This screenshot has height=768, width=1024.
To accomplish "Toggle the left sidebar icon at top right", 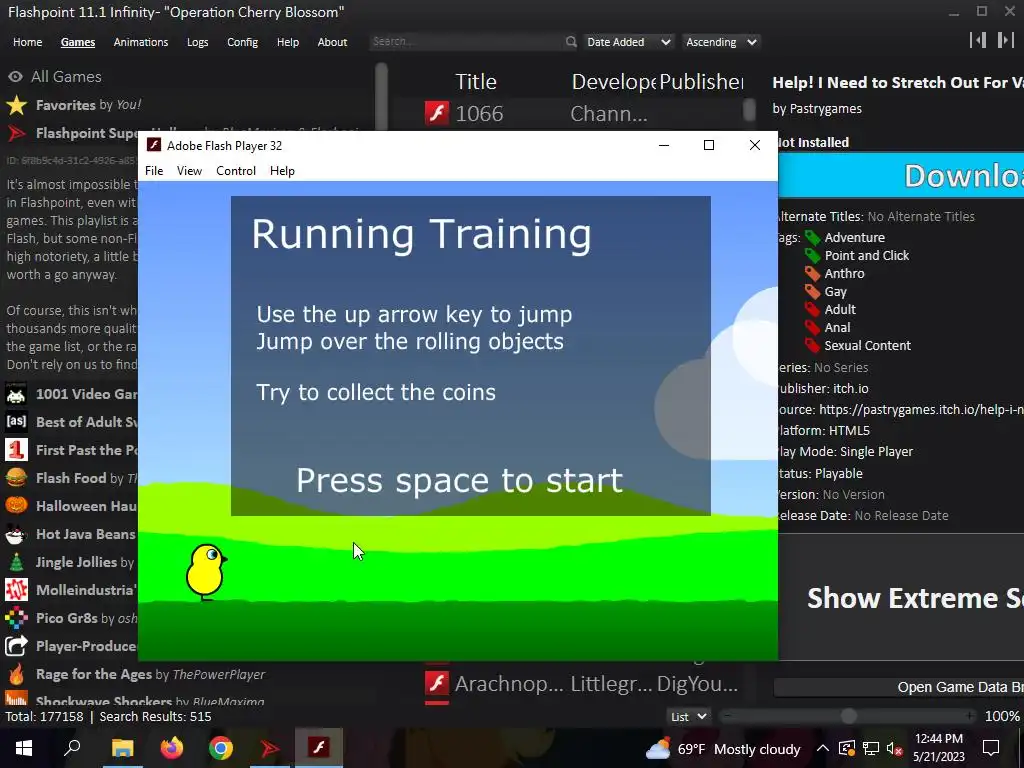I will click(978, 40).
